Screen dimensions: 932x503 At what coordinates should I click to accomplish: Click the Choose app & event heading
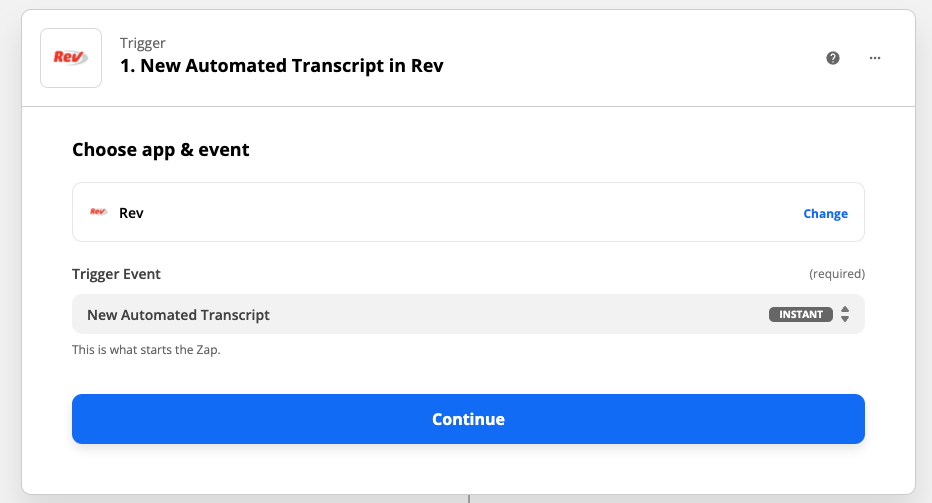[161, 150]
